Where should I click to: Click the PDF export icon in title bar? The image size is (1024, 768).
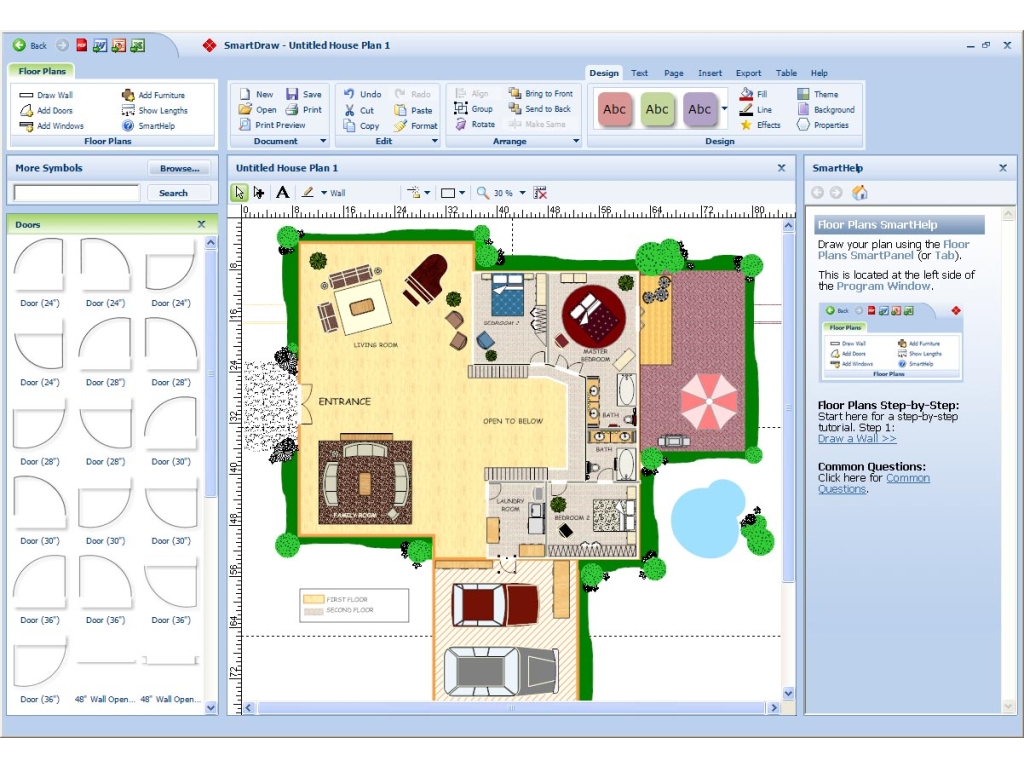click(82, 45)
